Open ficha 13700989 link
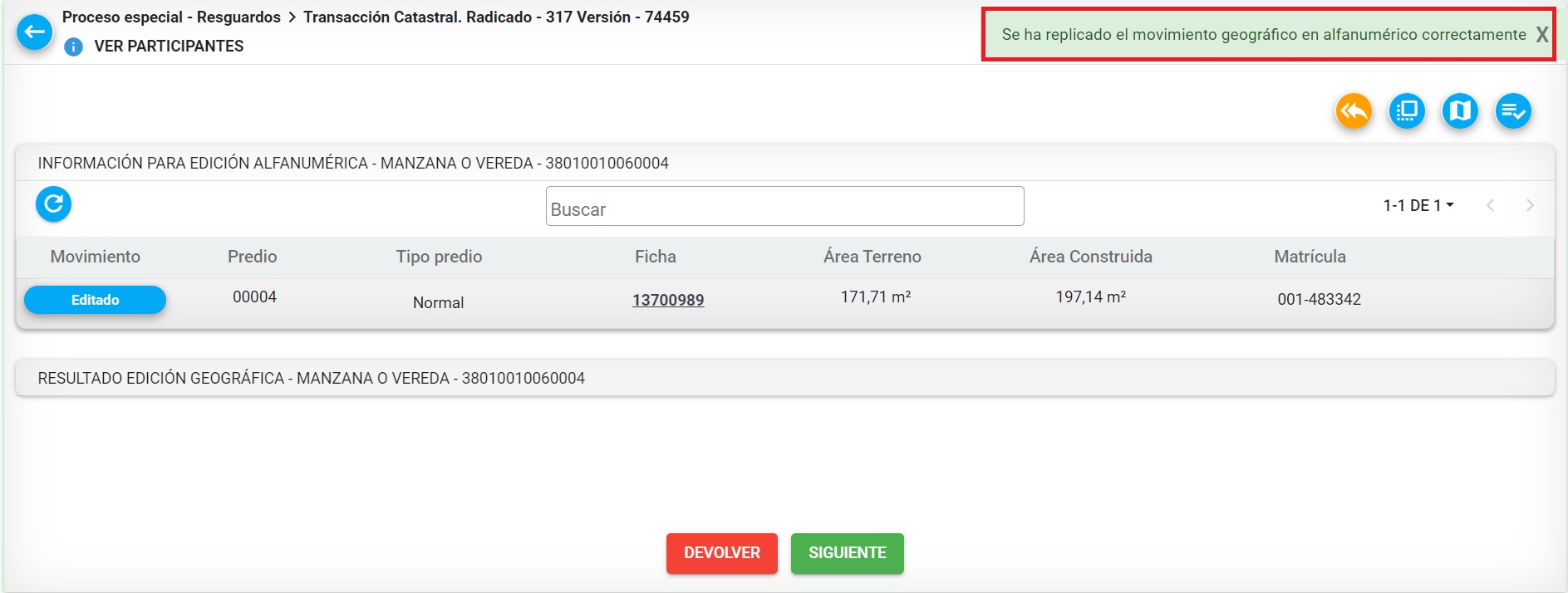Image resolution: width=1568 pixels, height=593 pixels. 668,300
